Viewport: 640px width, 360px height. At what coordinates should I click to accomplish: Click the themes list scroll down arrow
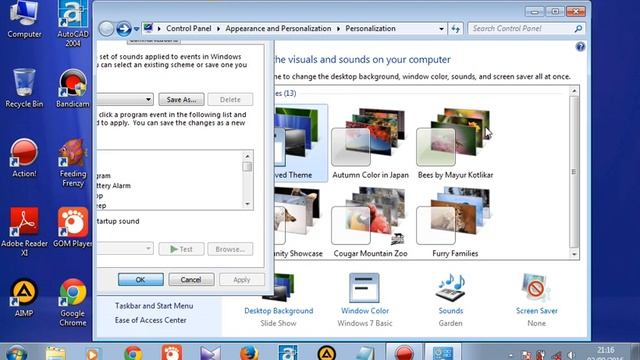574,254
